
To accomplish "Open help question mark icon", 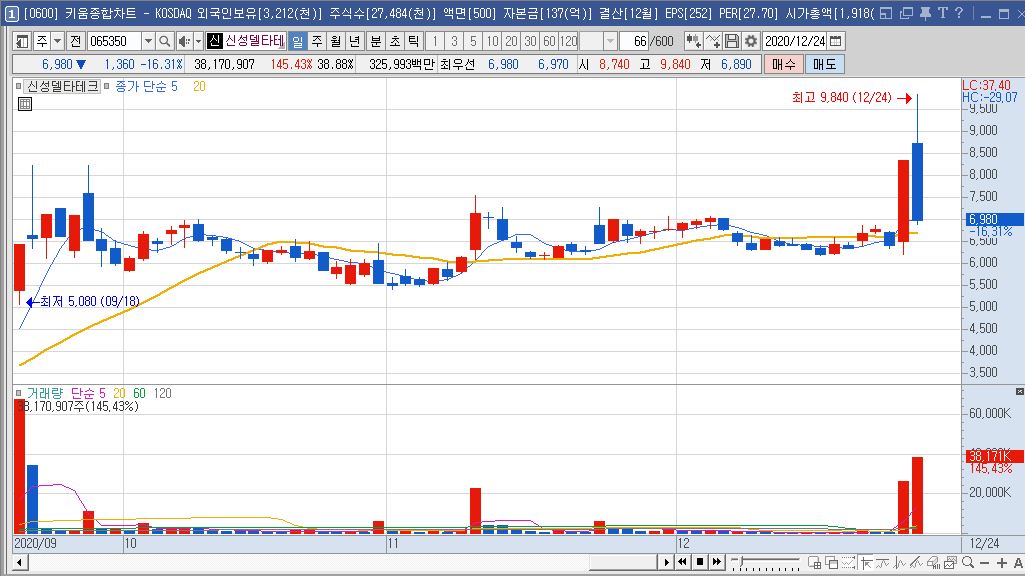I will click(x=959, y=13).
